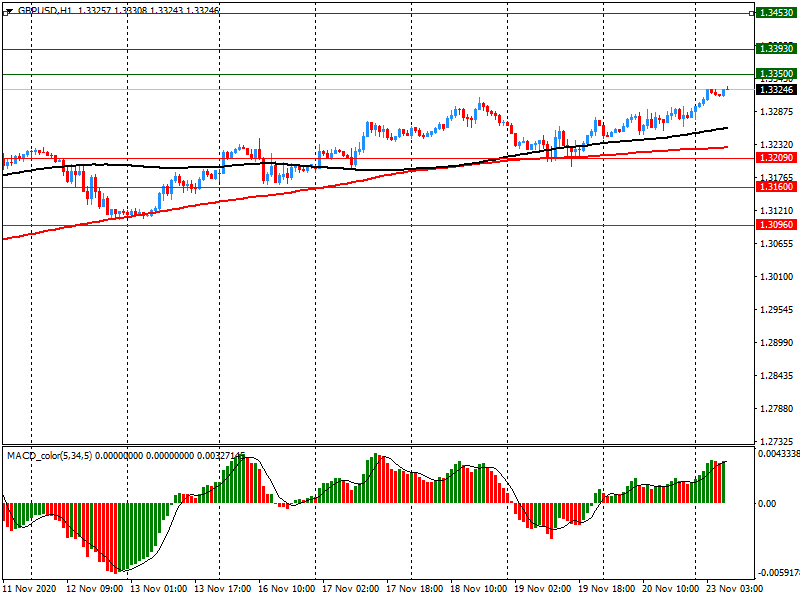Click the chart menu triangle beside GBPUSD,H1
This screenshot has height=600, width=800.
coord(8,9)
